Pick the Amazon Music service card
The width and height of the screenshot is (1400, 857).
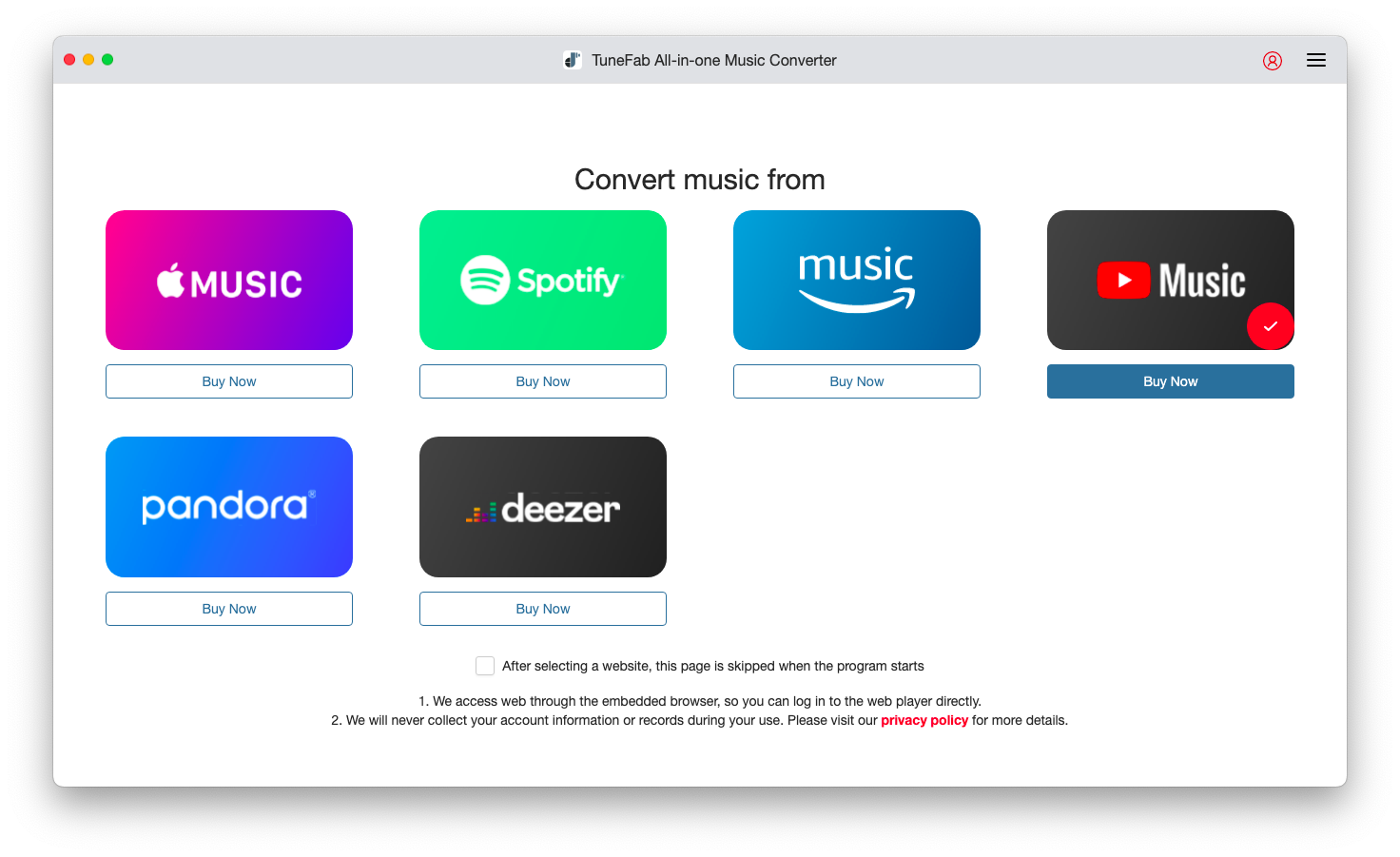pos(857,280)
